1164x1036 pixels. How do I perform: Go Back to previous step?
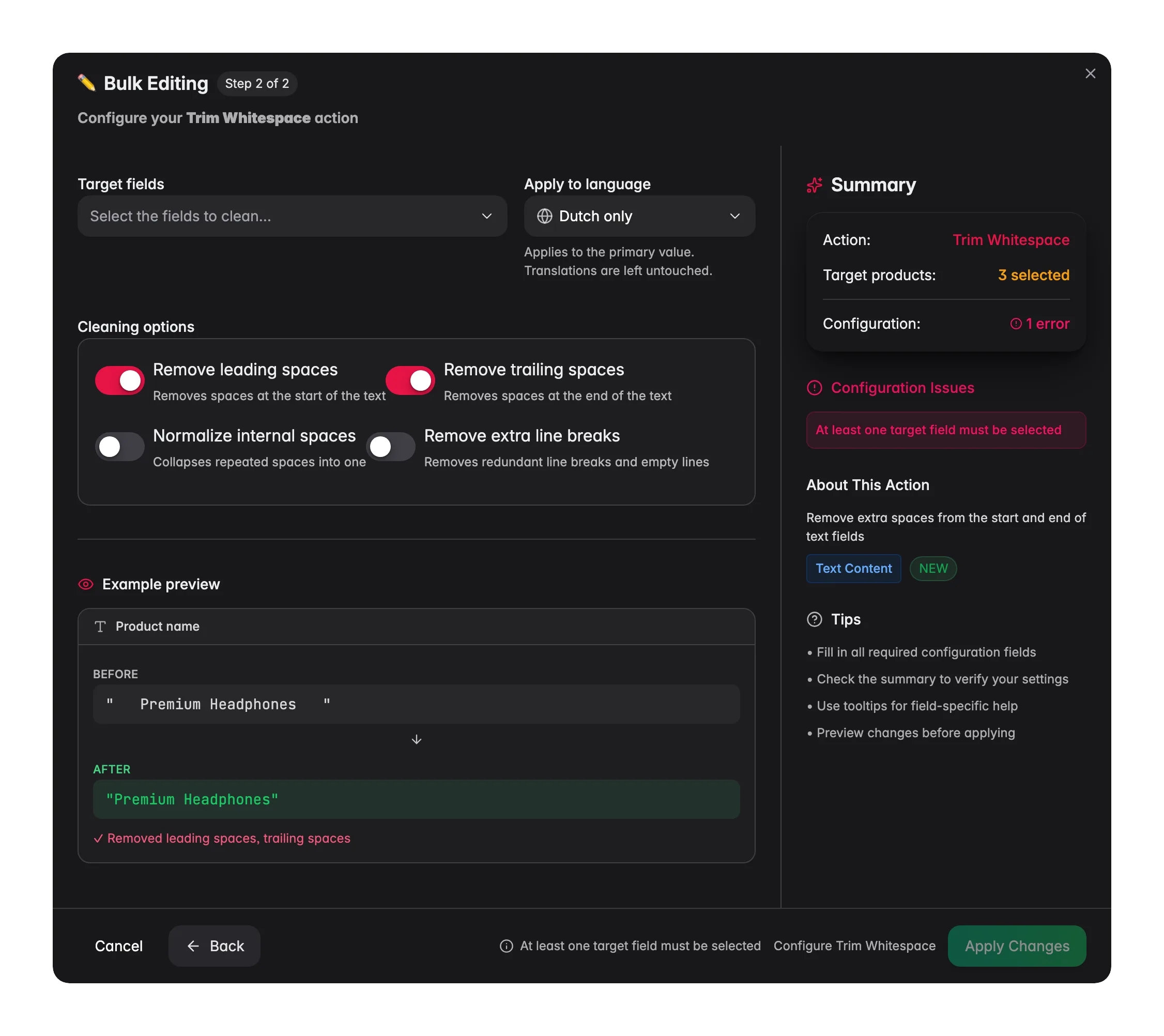[x=215, y=946]
